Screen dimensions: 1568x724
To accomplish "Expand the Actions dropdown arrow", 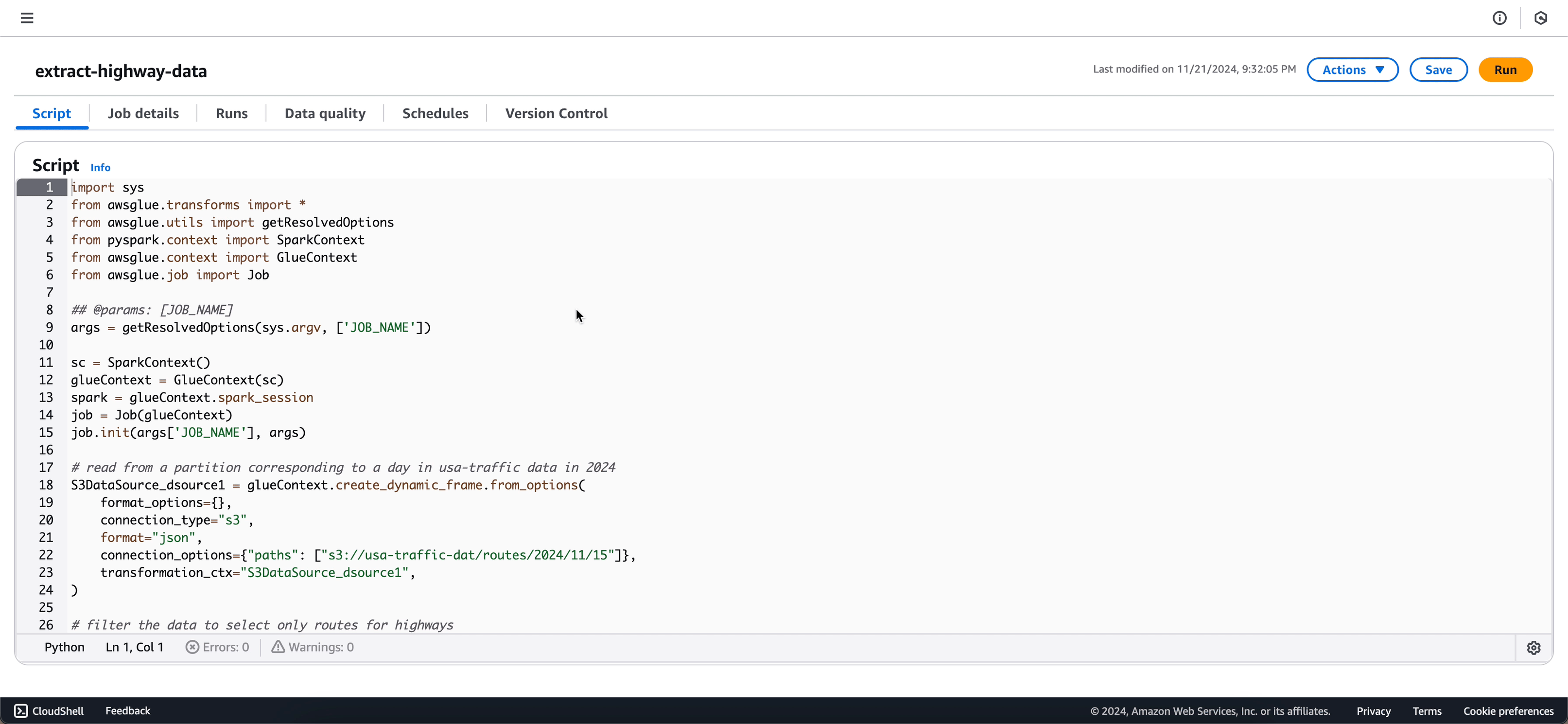I will [1380, 69].
